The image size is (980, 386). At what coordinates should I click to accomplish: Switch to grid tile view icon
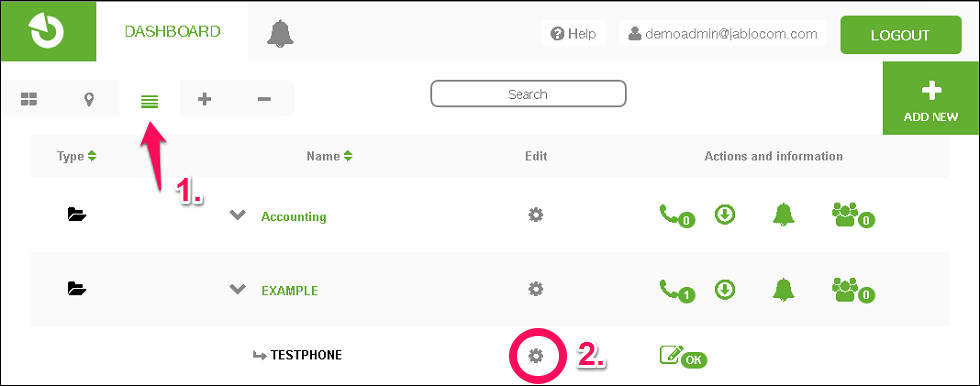point(29,99)
